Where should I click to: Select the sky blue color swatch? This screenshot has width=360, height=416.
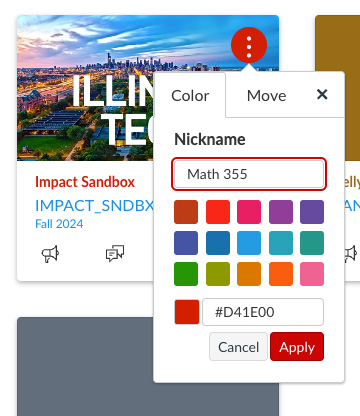coord(249,243)
